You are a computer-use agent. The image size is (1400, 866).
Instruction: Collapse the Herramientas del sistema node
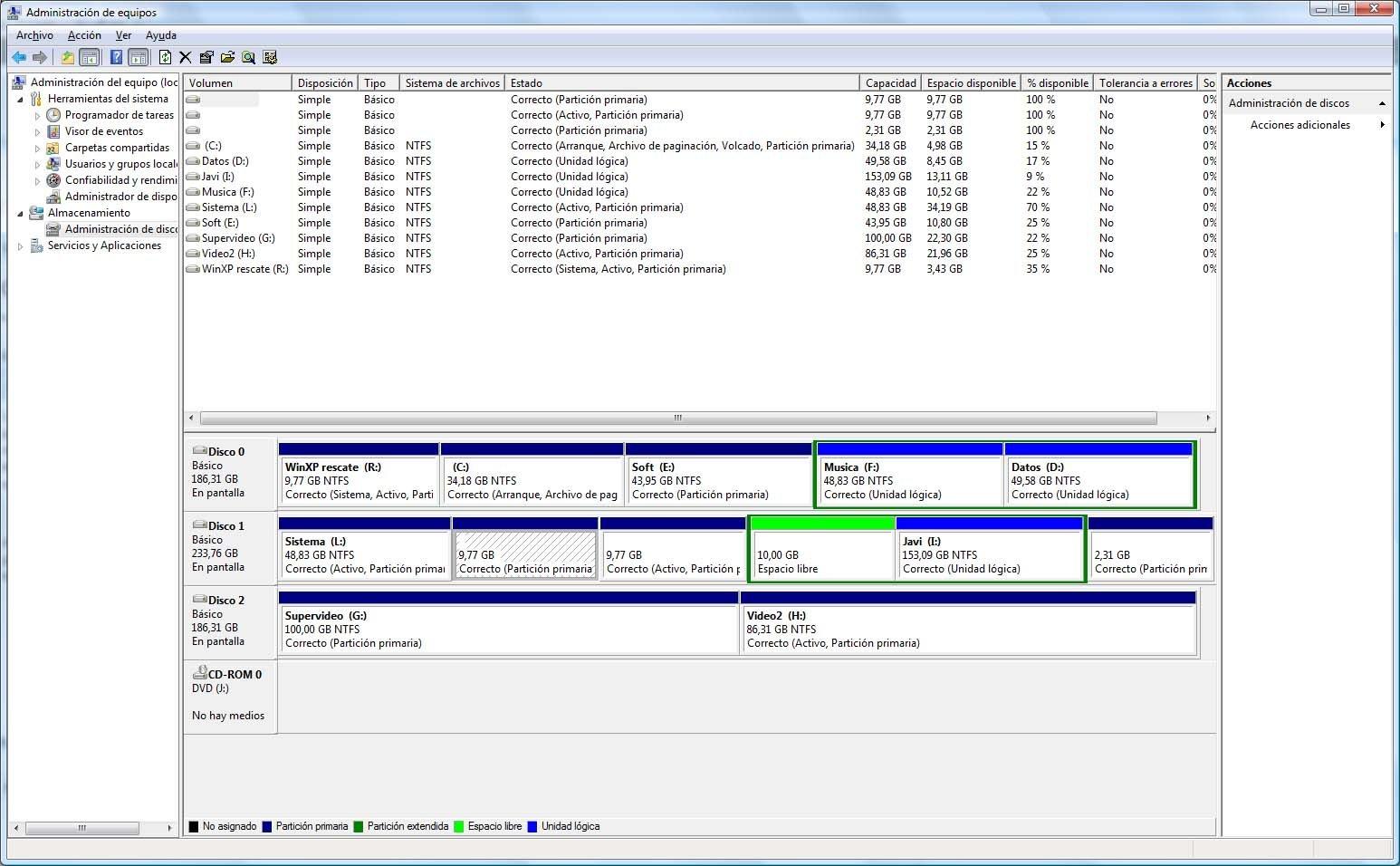22,98
